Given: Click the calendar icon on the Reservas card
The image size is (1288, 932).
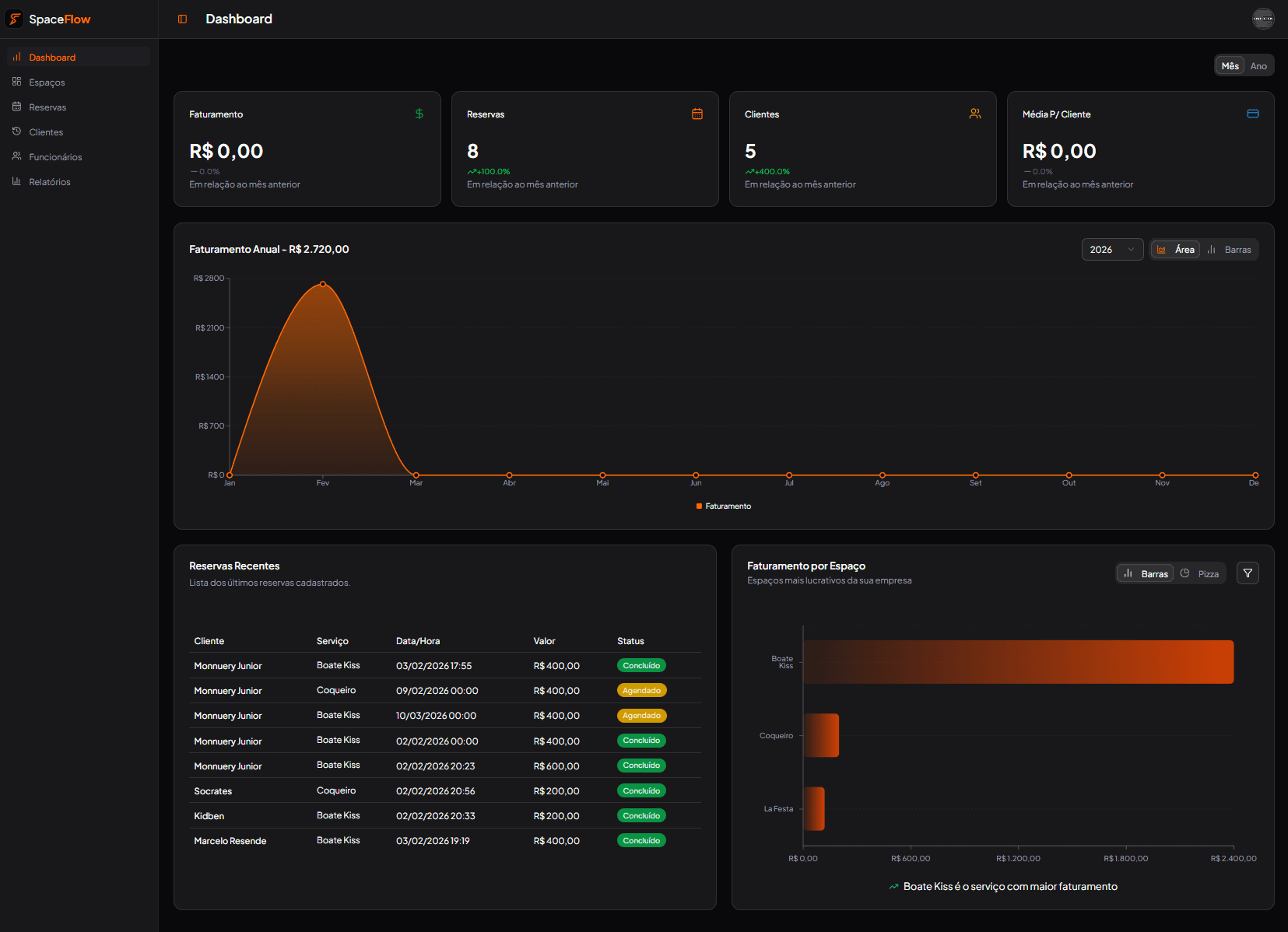Looking at the screenshot, I should pos(697,114).
